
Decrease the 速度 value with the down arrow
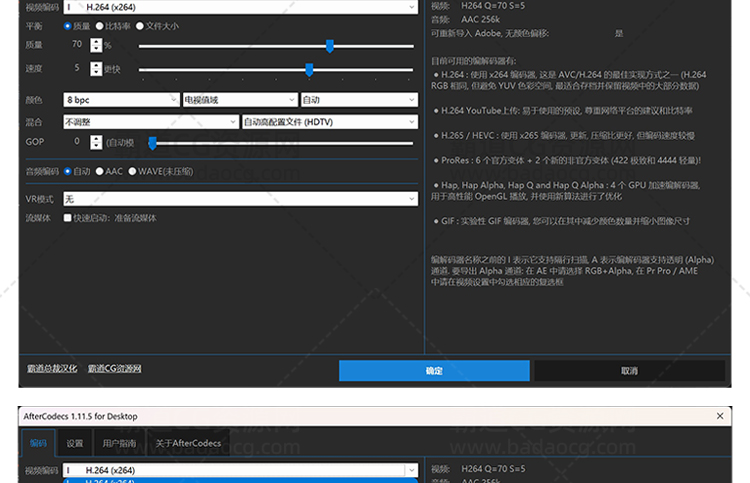tap(96, 73)
